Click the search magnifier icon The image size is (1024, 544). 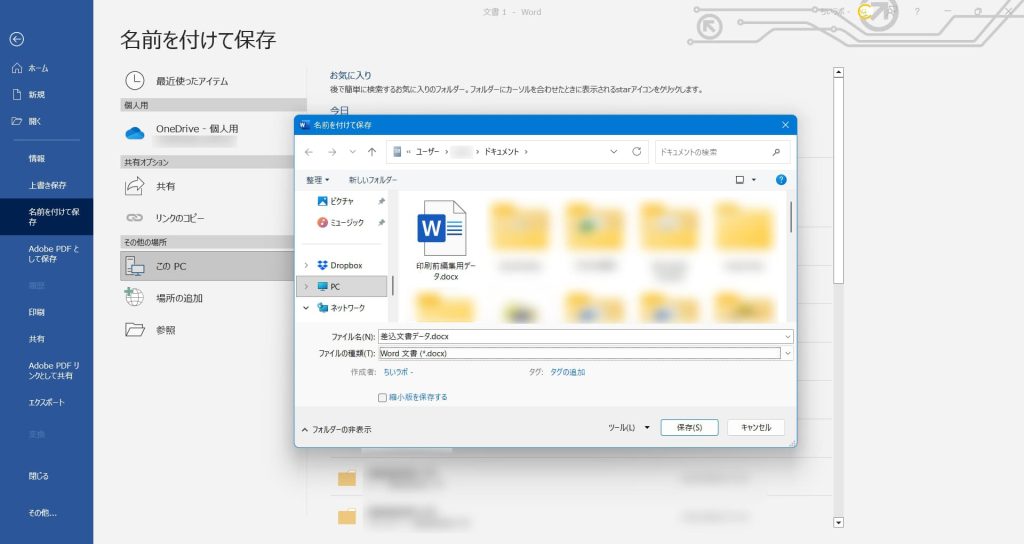click(x=776, y=152)
